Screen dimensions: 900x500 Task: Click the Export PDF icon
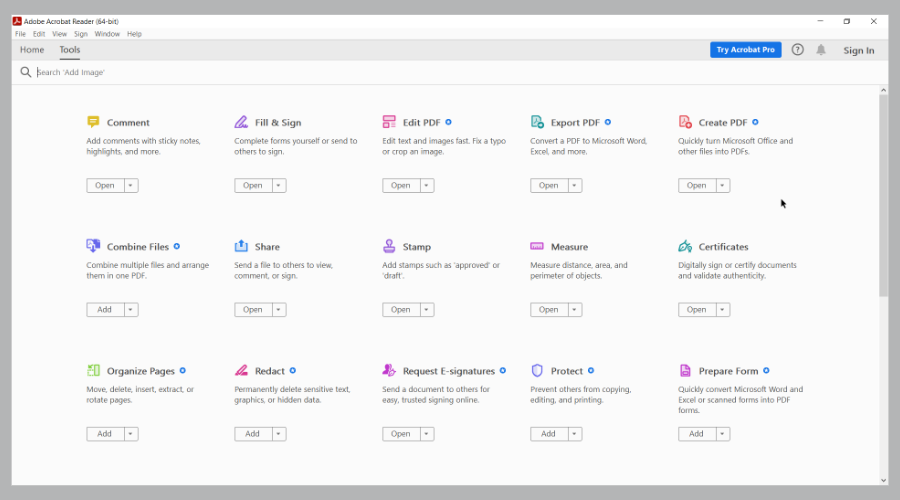click(x=537, y=122)
